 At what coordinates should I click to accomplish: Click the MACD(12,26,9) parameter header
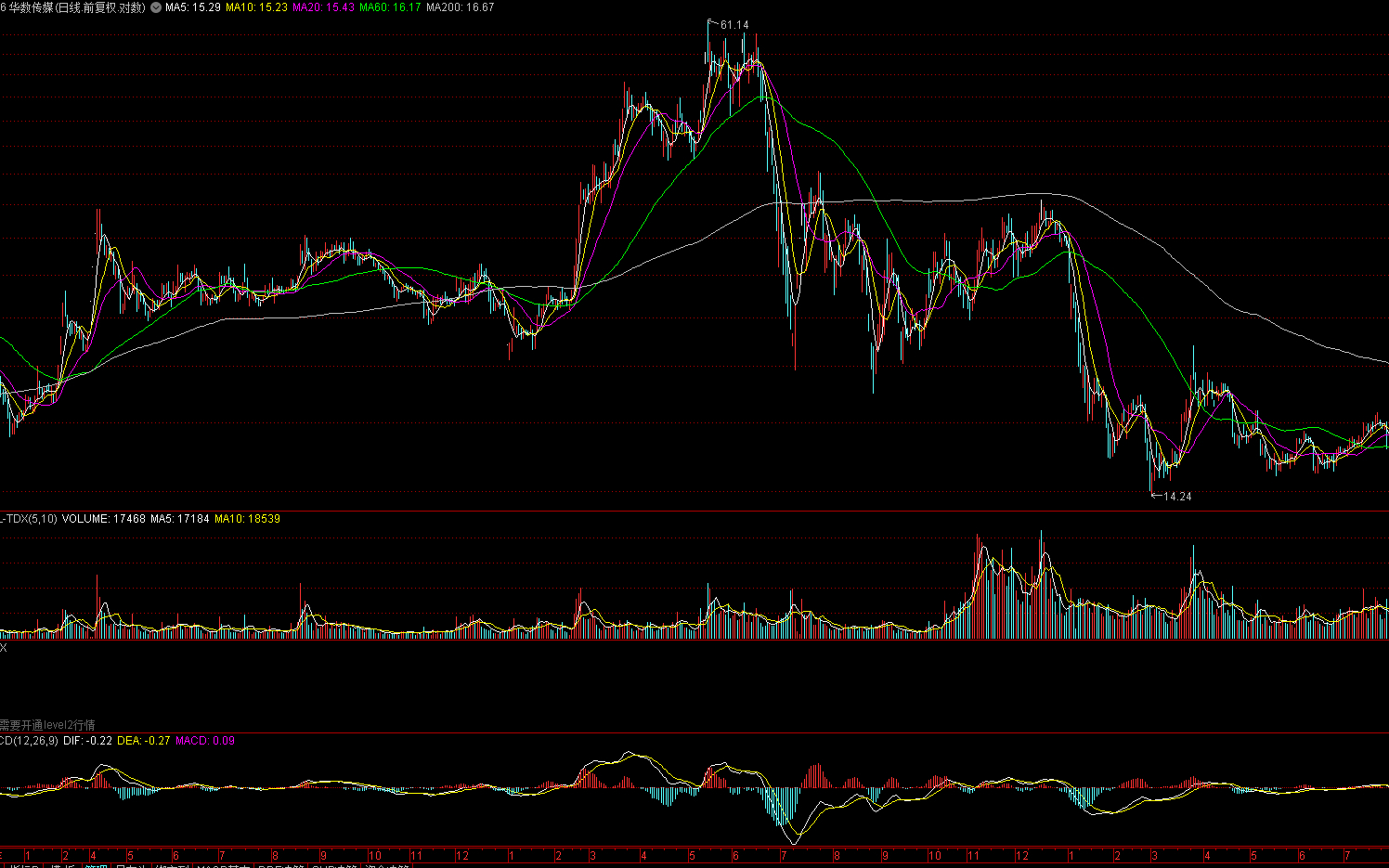(29, 741)
